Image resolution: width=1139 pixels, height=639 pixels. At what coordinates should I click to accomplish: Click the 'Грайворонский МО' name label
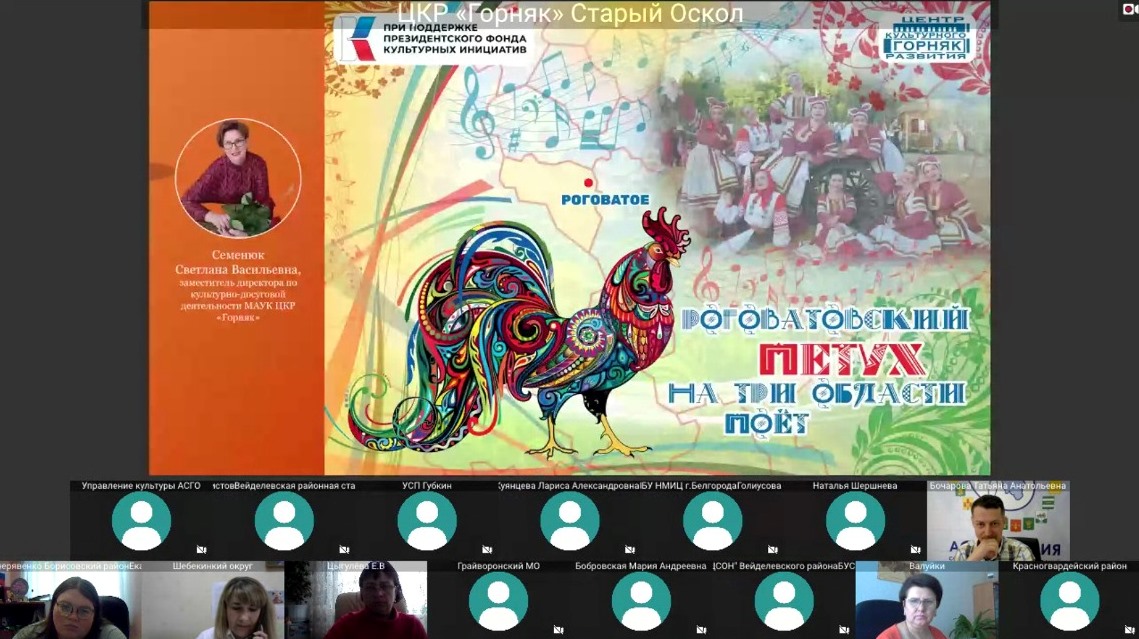click(498, 566)
